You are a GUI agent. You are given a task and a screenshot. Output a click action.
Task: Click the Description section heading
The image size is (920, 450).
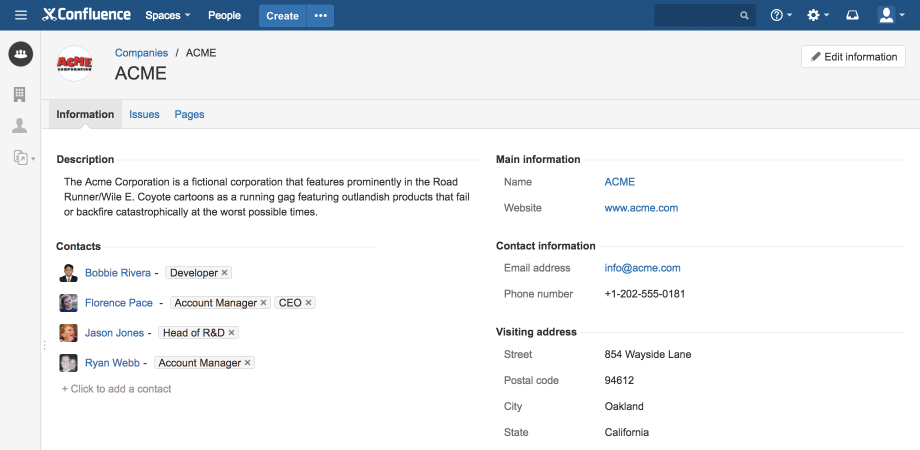(85, 160)
